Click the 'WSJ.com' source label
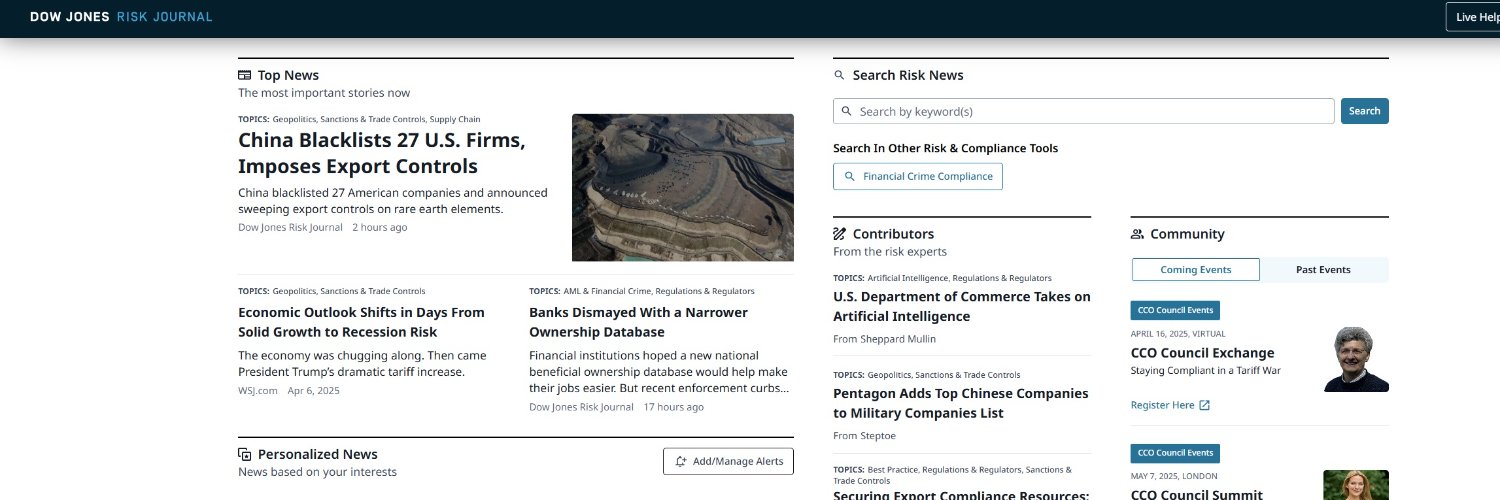The width and height of the screenshot is (1500, 500). click(258, 390)
